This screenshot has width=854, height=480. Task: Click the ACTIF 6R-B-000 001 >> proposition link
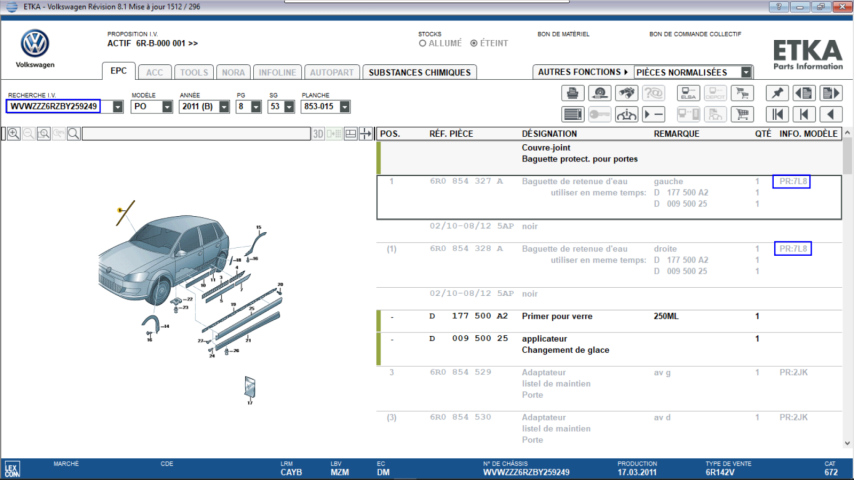pos(152,43)
